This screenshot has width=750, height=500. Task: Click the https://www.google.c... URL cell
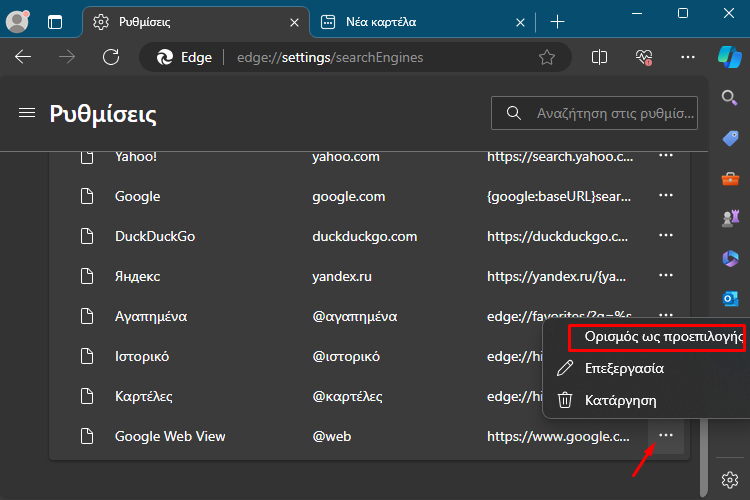[558, 436]
